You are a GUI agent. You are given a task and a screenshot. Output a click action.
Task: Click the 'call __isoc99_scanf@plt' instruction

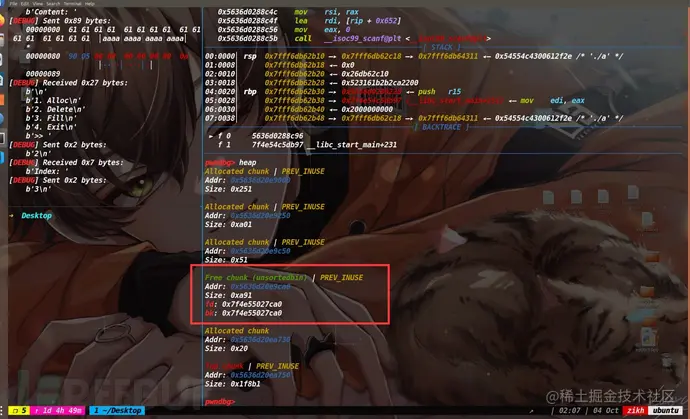(x=348, y=38)
